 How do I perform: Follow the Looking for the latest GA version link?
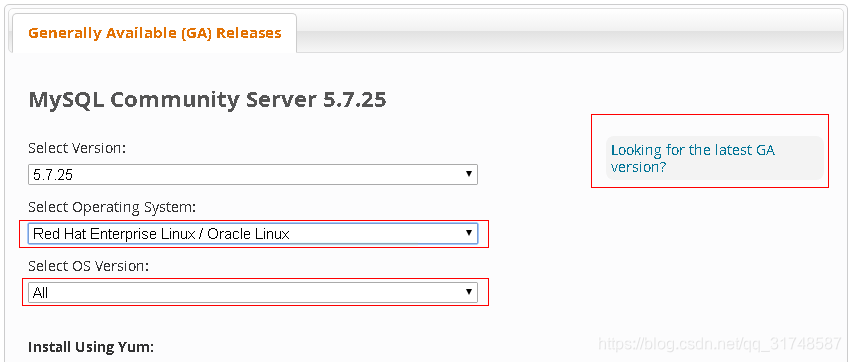coord(693,158)
